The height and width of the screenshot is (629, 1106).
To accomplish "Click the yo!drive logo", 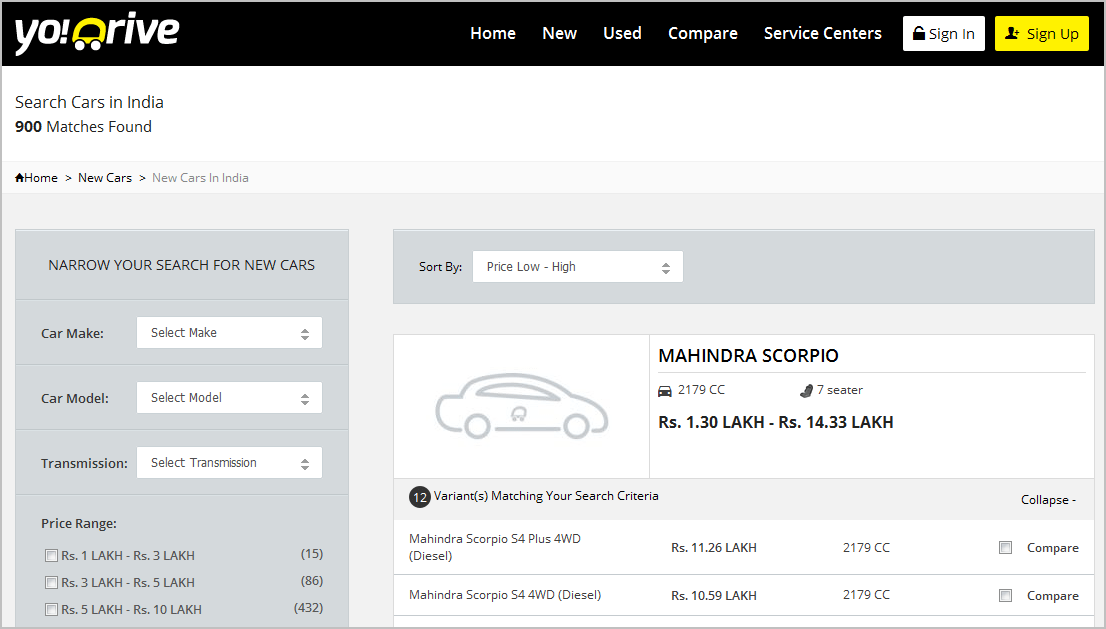I will pos(97,32).
